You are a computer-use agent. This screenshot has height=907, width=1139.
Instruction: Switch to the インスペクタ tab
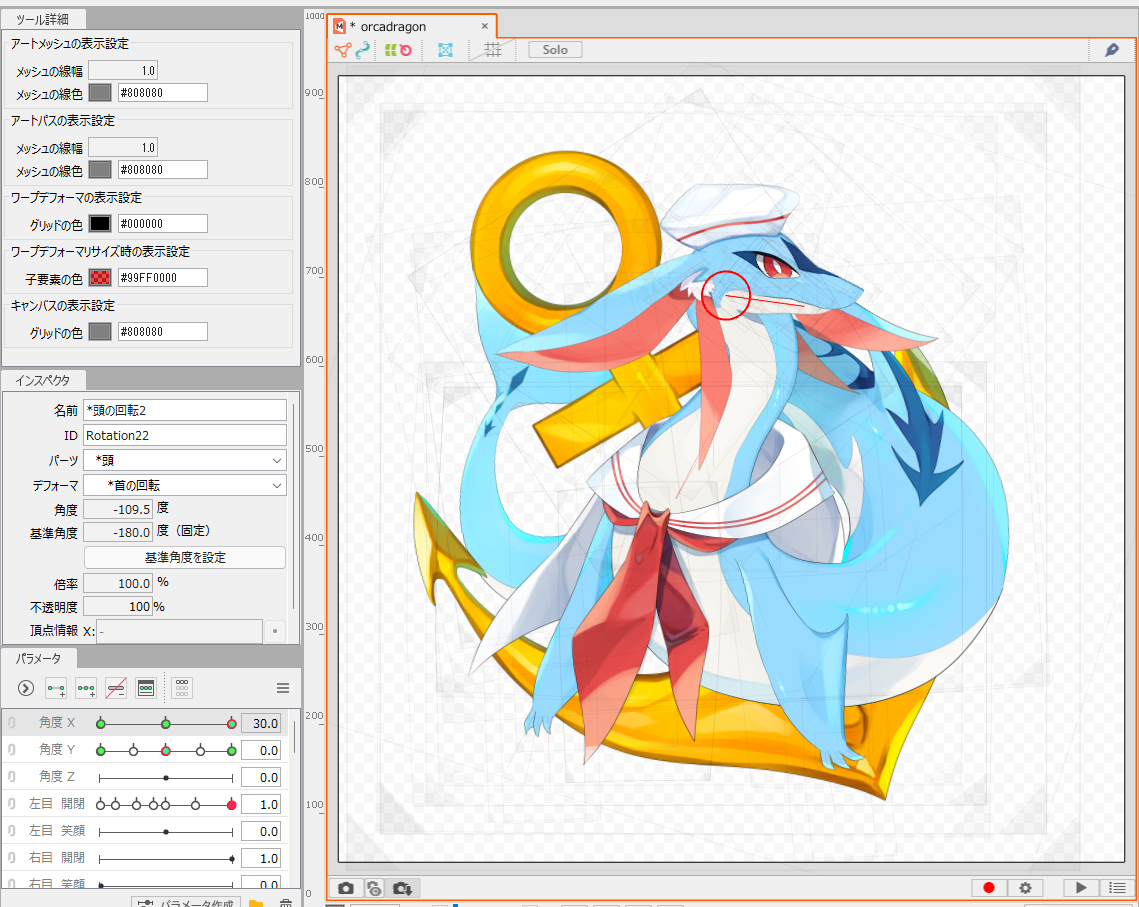click(x=42, y=381)
